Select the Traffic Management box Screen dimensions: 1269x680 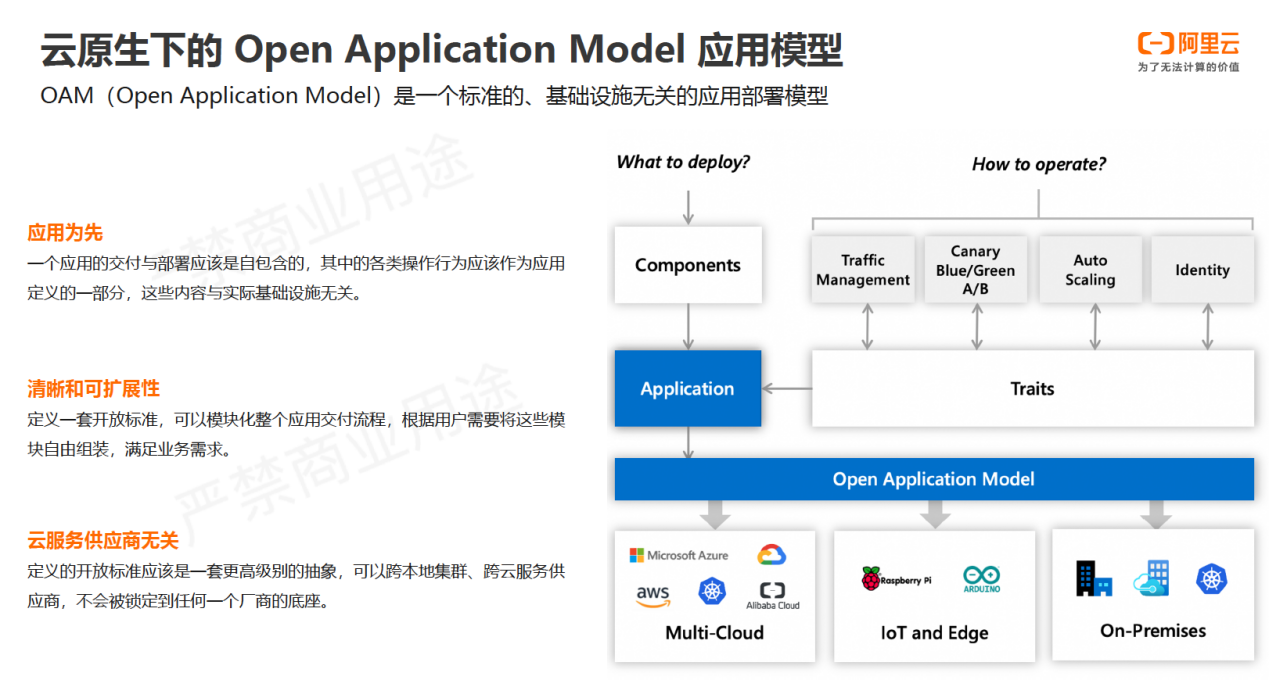click(x=862, y=270)
